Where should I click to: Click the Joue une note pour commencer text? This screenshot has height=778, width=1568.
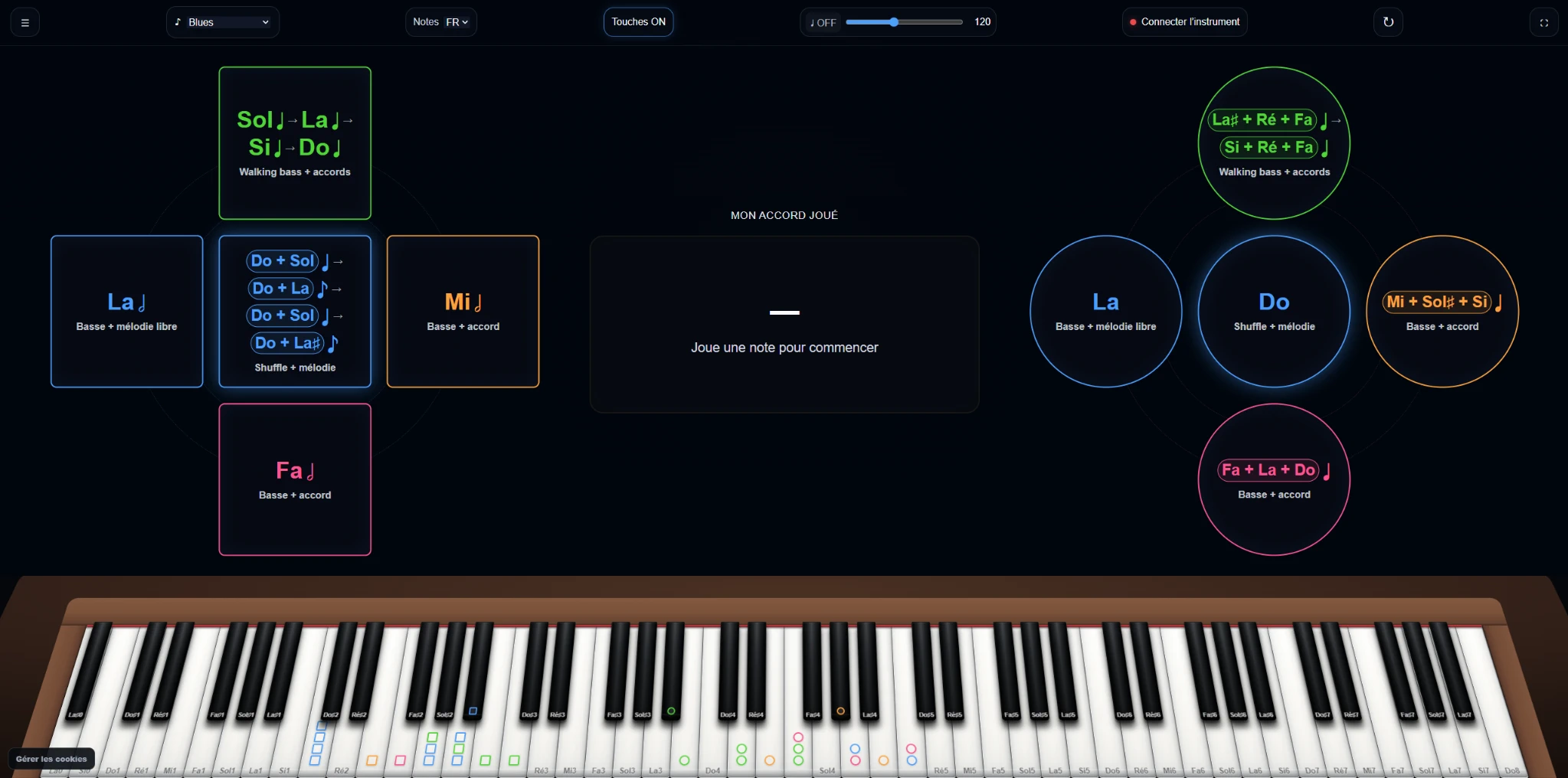[784, 348]
